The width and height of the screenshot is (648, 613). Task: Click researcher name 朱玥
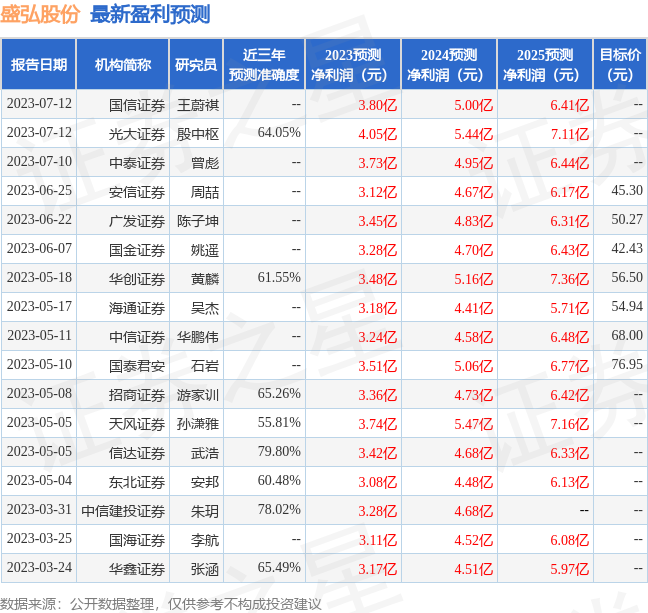(x=205, y=511)
